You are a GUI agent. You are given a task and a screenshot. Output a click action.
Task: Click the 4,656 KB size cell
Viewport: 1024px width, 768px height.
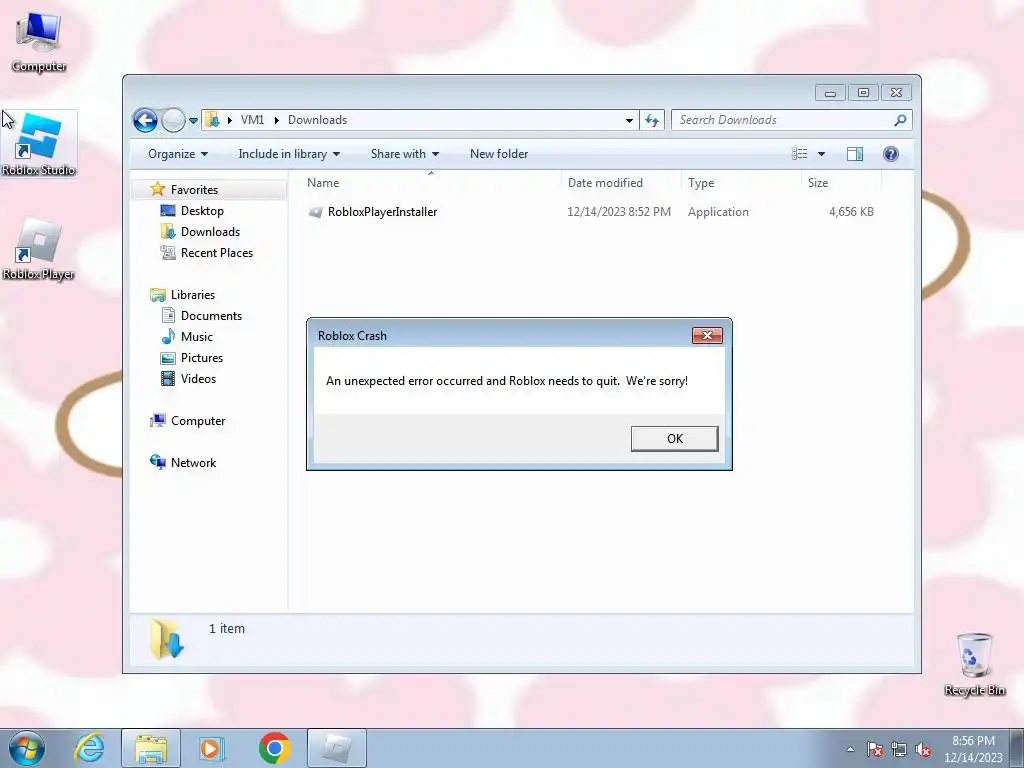tap(851, 212)
